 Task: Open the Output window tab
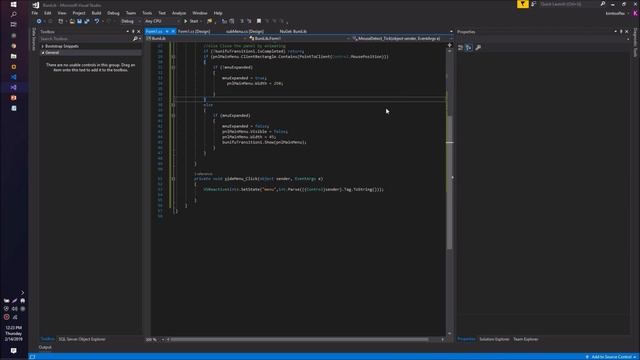45,347
